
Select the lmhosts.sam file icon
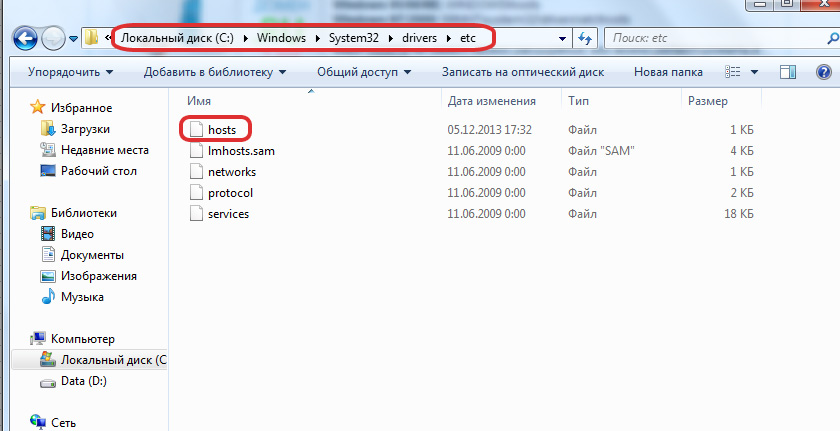pyautogui.click(x=197, y=151)
